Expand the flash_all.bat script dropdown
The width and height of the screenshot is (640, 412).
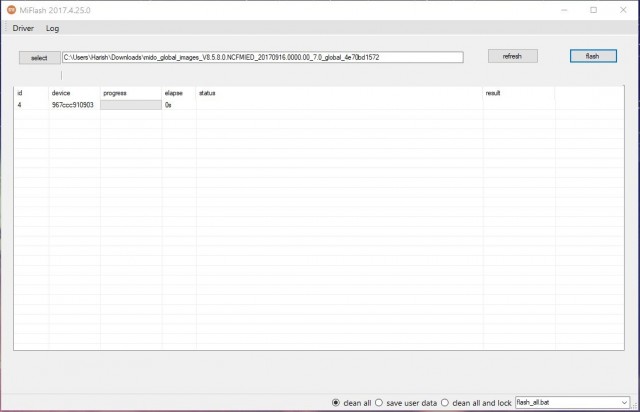pyautogui.click(x=573, y=402)
